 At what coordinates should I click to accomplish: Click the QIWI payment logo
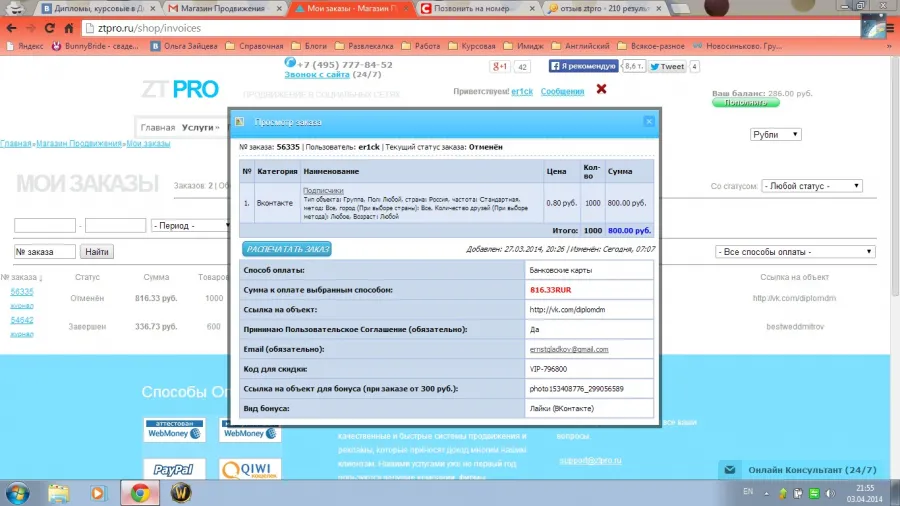click(x=250, y=469)
